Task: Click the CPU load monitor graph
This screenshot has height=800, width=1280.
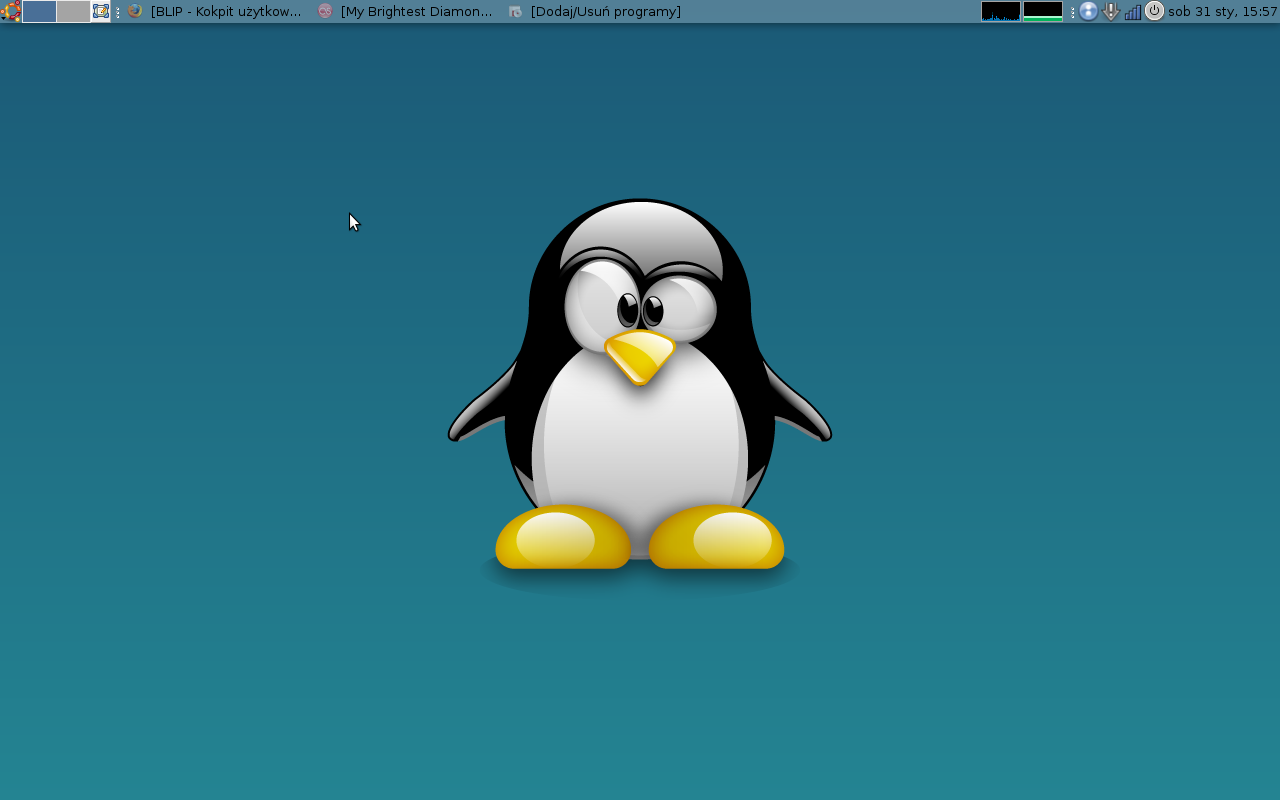Action: click(1001, 11)
